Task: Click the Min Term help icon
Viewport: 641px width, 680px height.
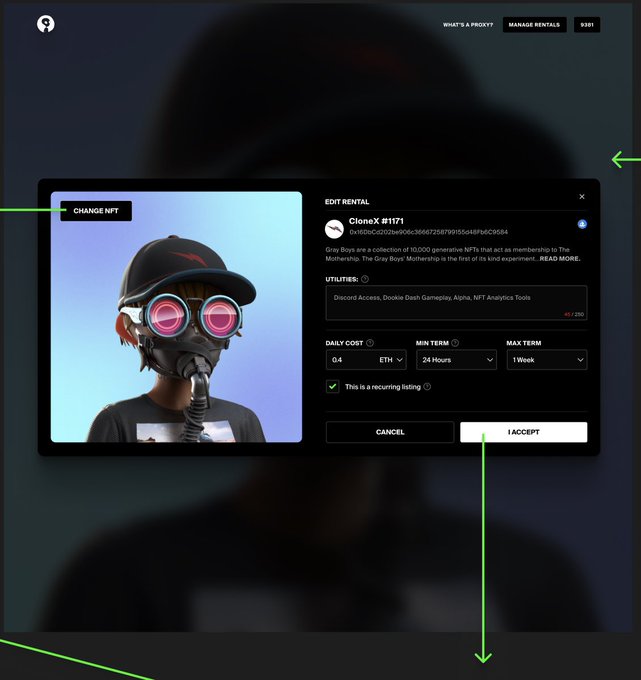Action: pyautogui.click(x=455, y=343)
